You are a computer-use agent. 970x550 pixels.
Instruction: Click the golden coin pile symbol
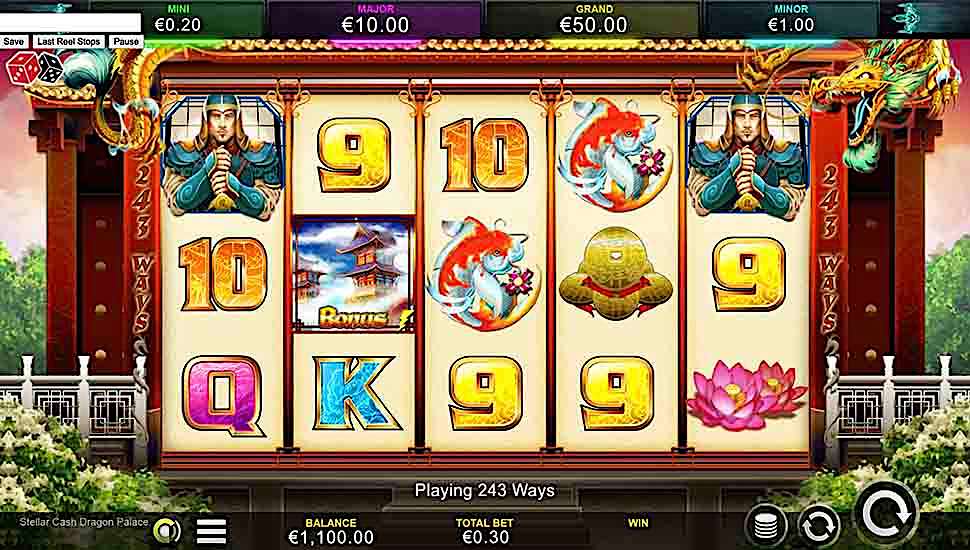point(616,274)
